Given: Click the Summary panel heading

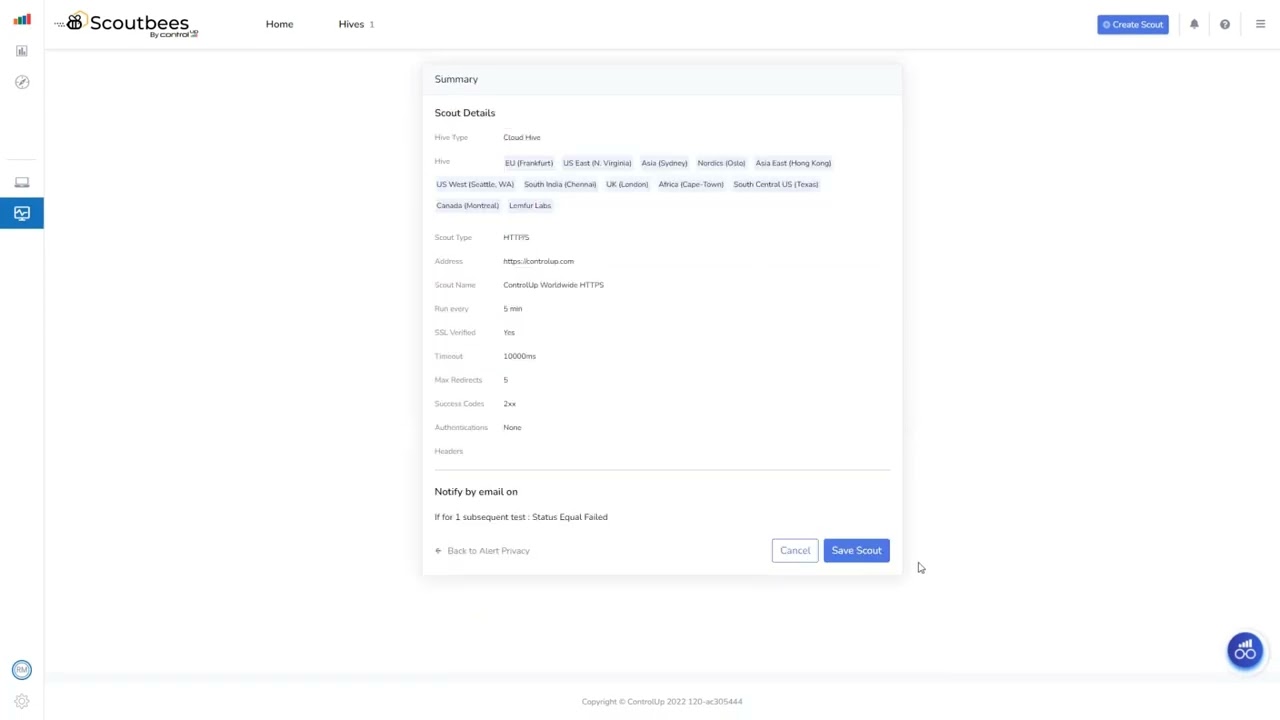Looking at the screenshot, I should 456,79.
